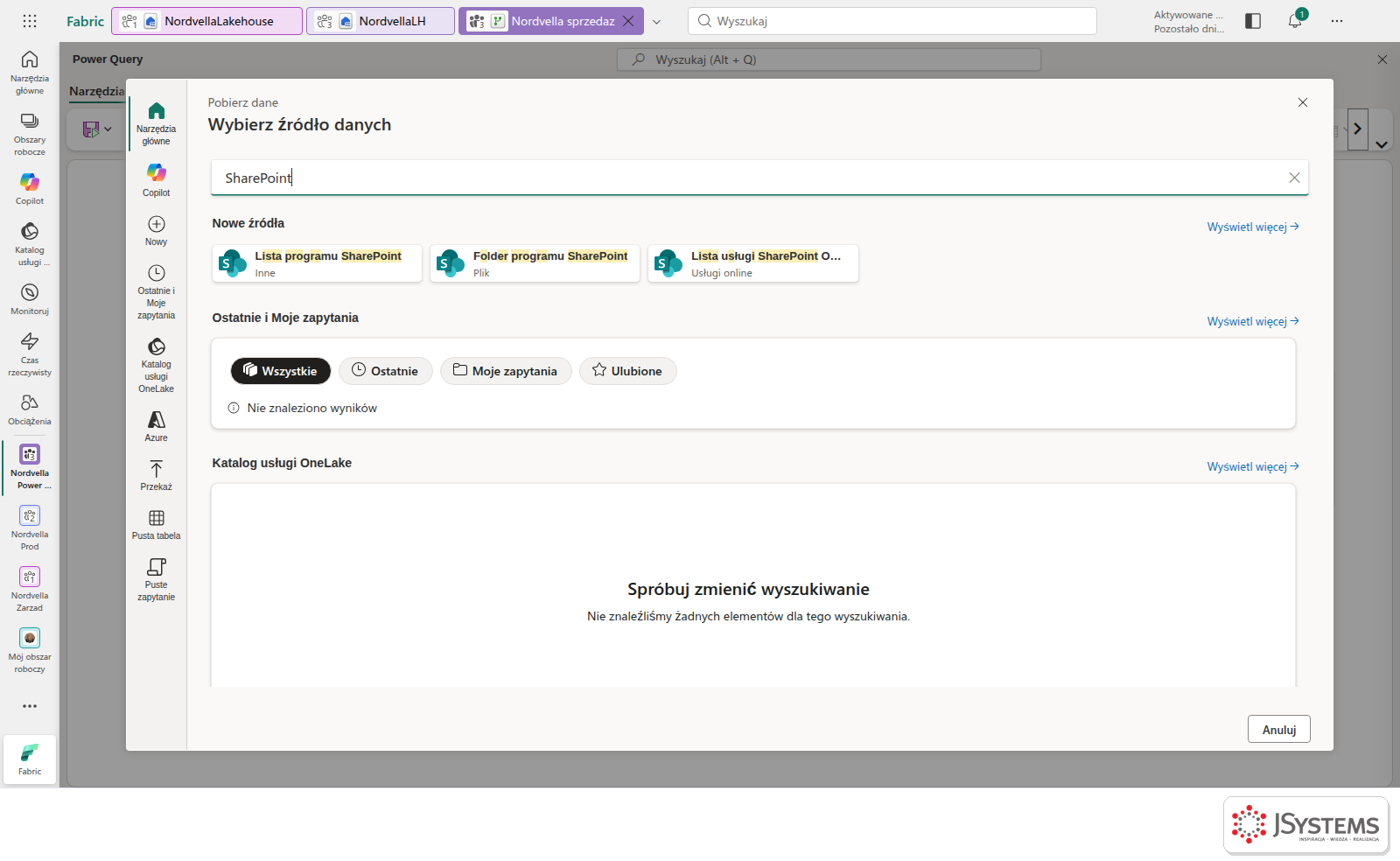Click Wyświetl więcej for Katalog usługi OneLake
The height and width of the screenshot is (861, 1400).
coord(1253,466)
